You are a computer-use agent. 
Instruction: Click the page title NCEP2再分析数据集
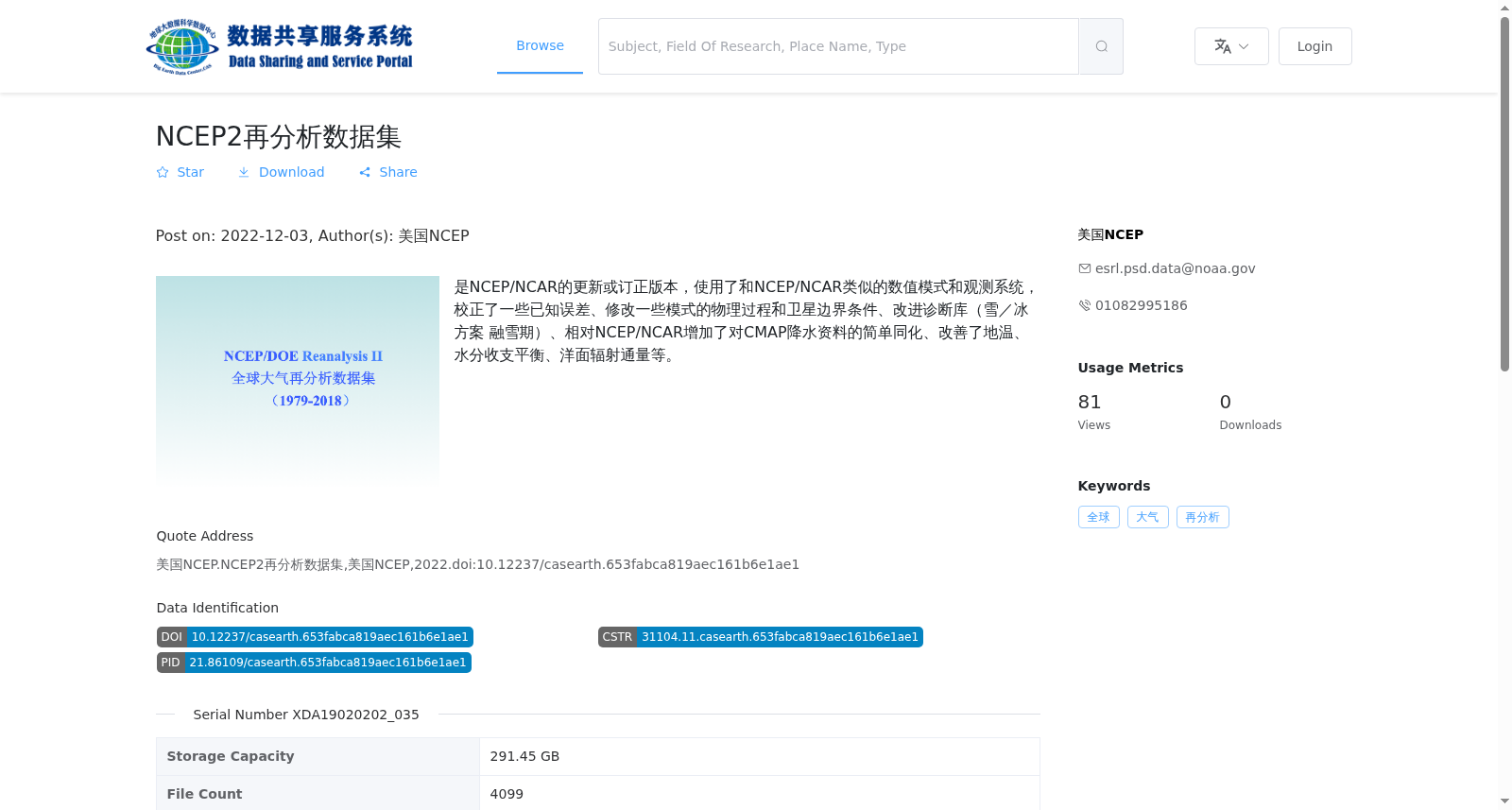[279, 137]
